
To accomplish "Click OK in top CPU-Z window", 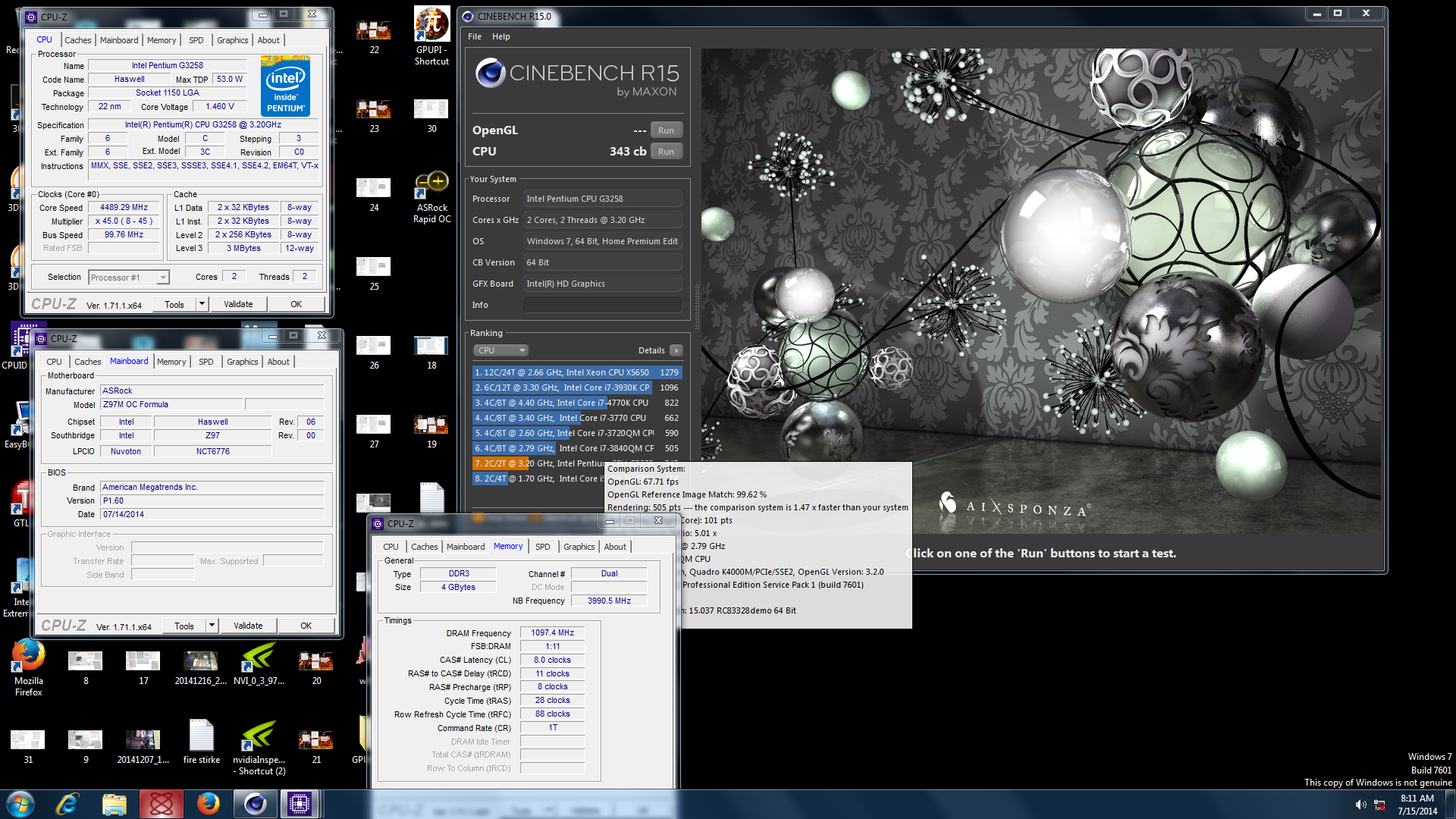I will (296, 304).
